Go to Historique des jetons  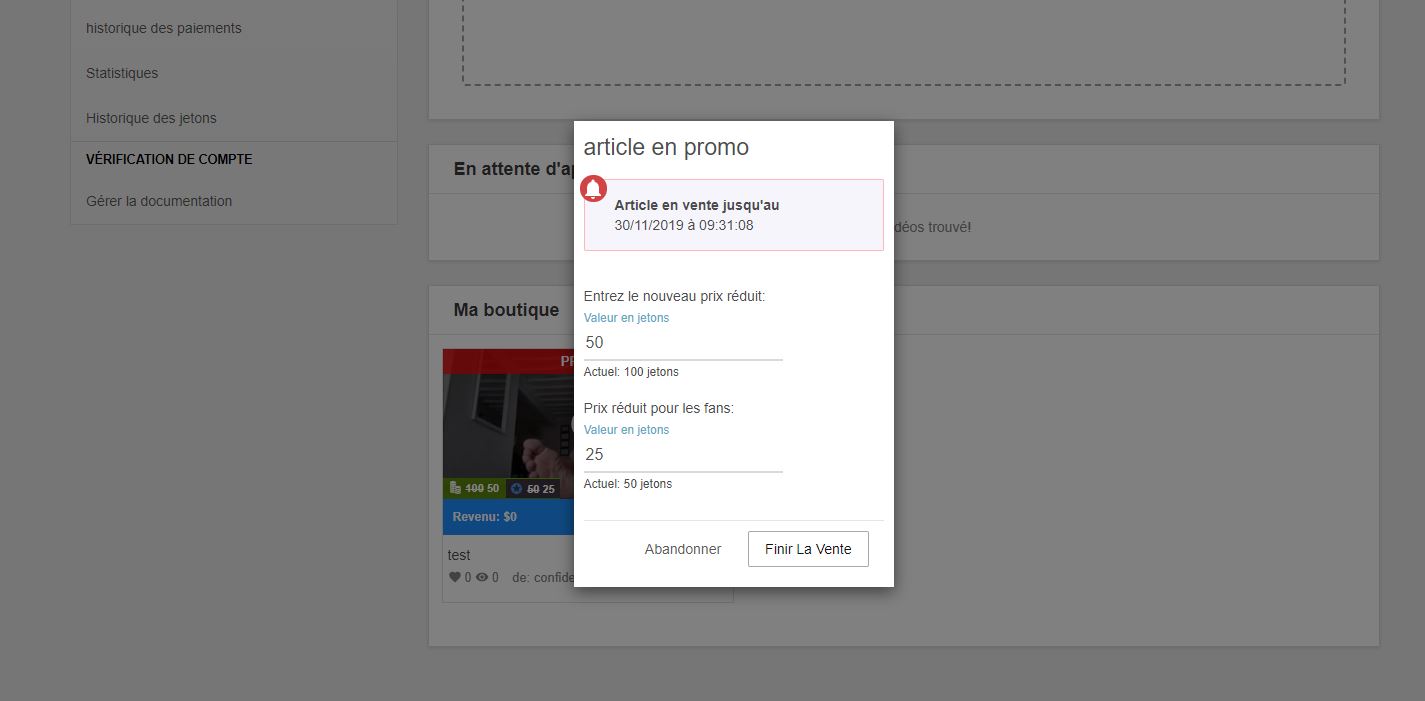[151, 118]
